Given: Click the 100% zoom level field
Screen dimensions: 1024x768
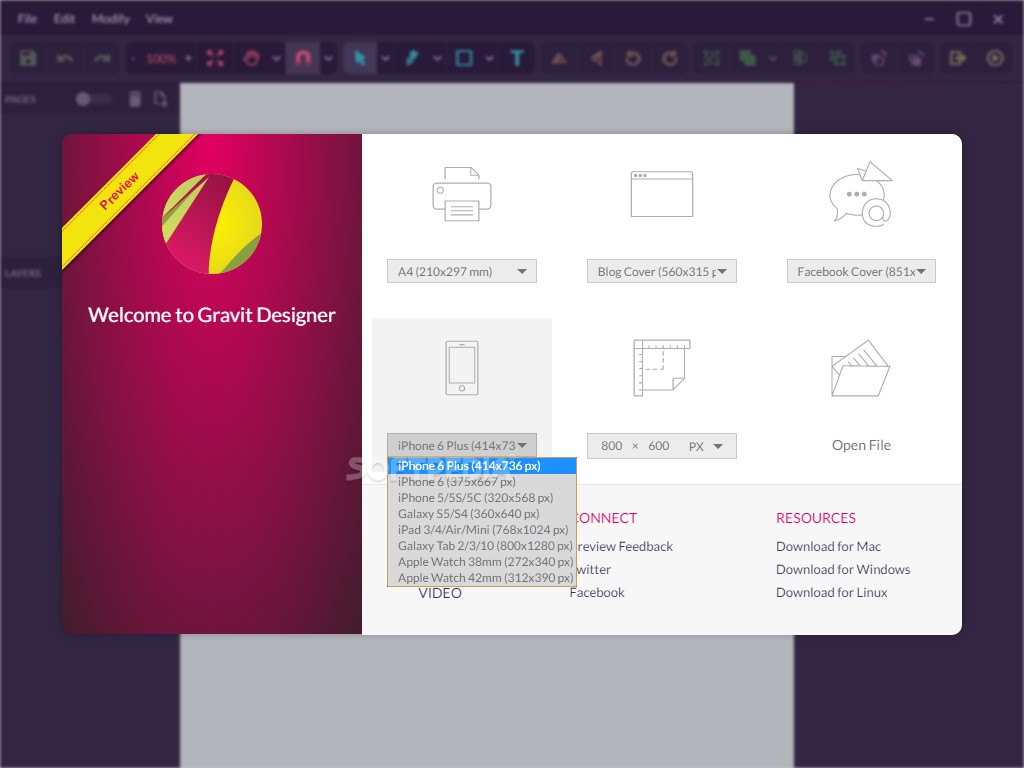Looking at the screenshot, I should point(161,59).
